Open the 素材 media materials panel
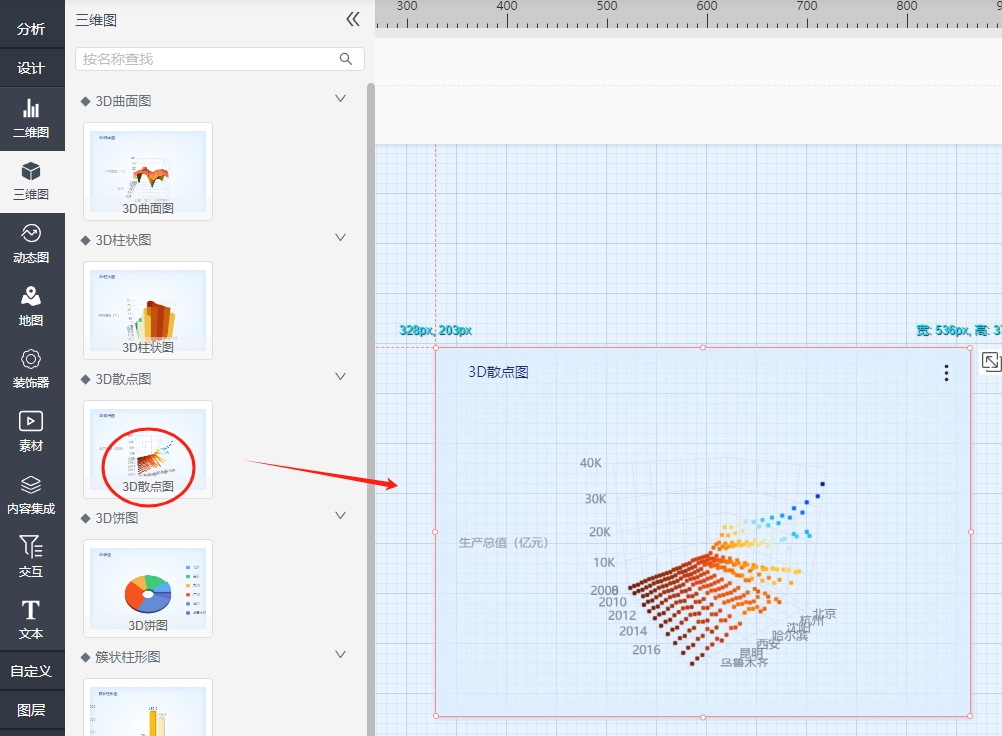The image size is (1002, 736). point(31,432)
